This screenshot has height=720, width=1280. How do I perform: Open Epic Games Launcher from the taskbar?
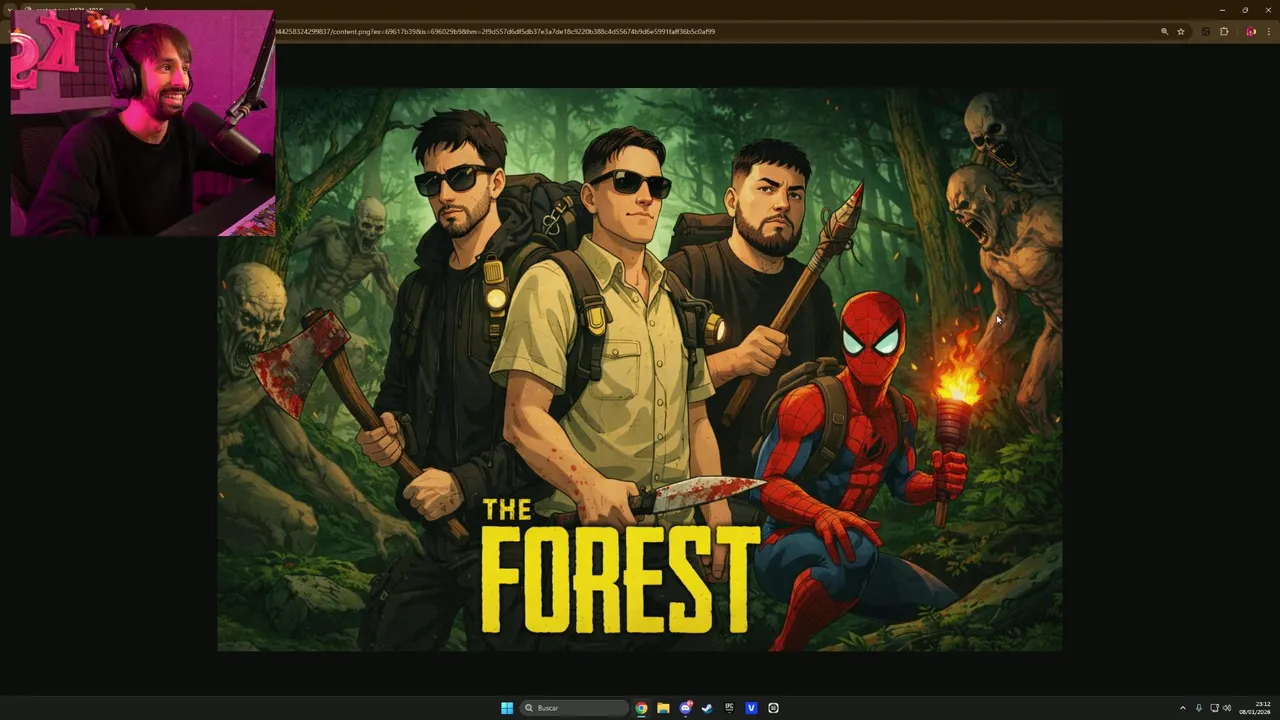pos(729,708)
